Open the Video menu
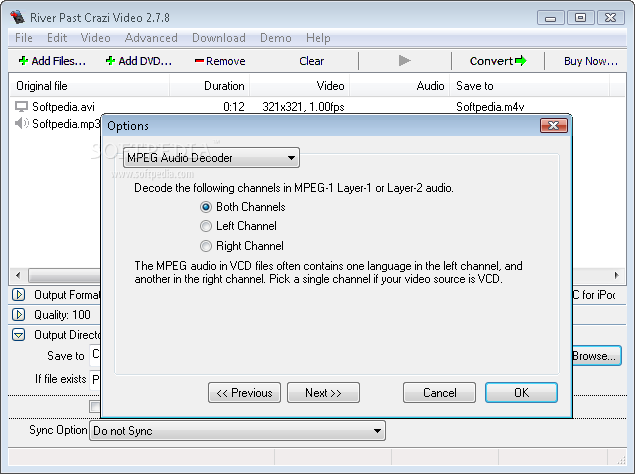Viewport: 635px width, 474px height. pos(96,38)
